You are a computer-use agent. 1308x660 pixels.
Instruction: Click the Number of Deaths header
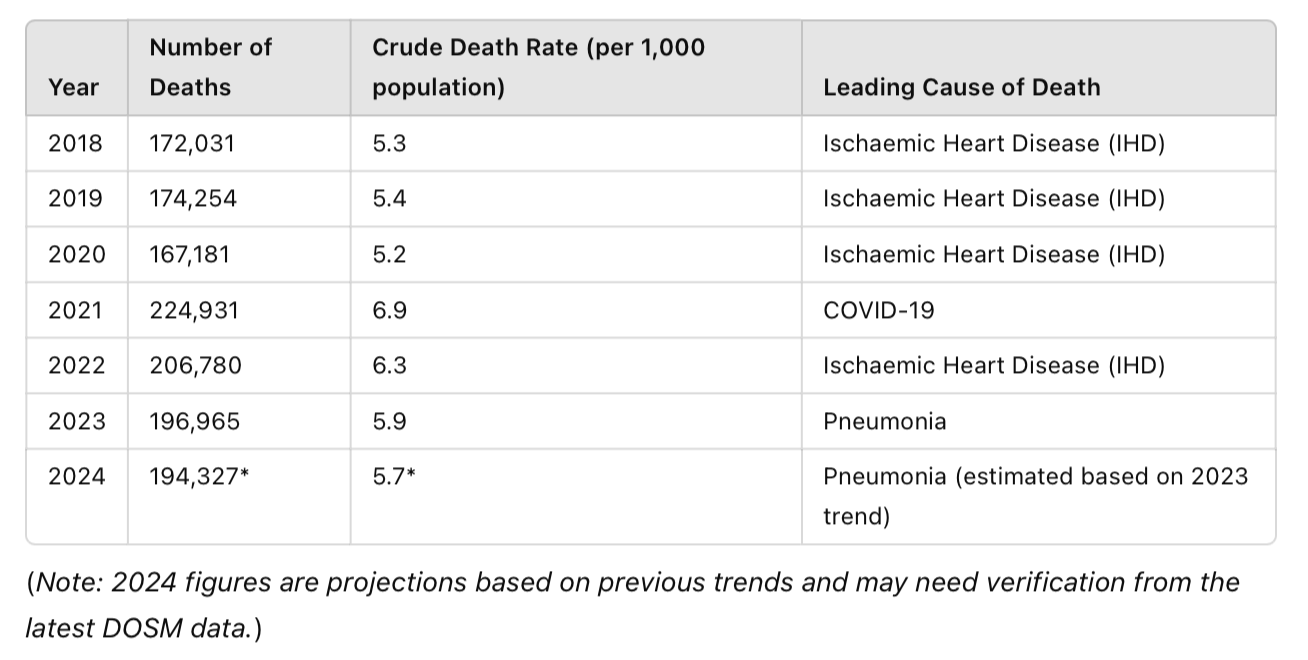point(210,67)
